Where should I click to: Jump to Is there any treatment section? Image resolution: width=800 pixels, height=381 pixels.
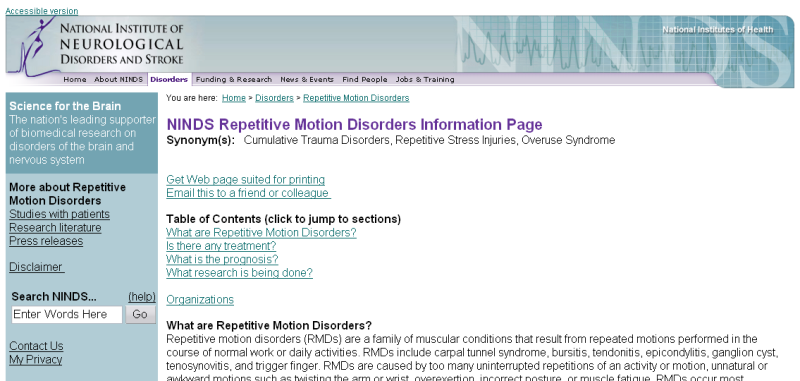pos(221,246)
